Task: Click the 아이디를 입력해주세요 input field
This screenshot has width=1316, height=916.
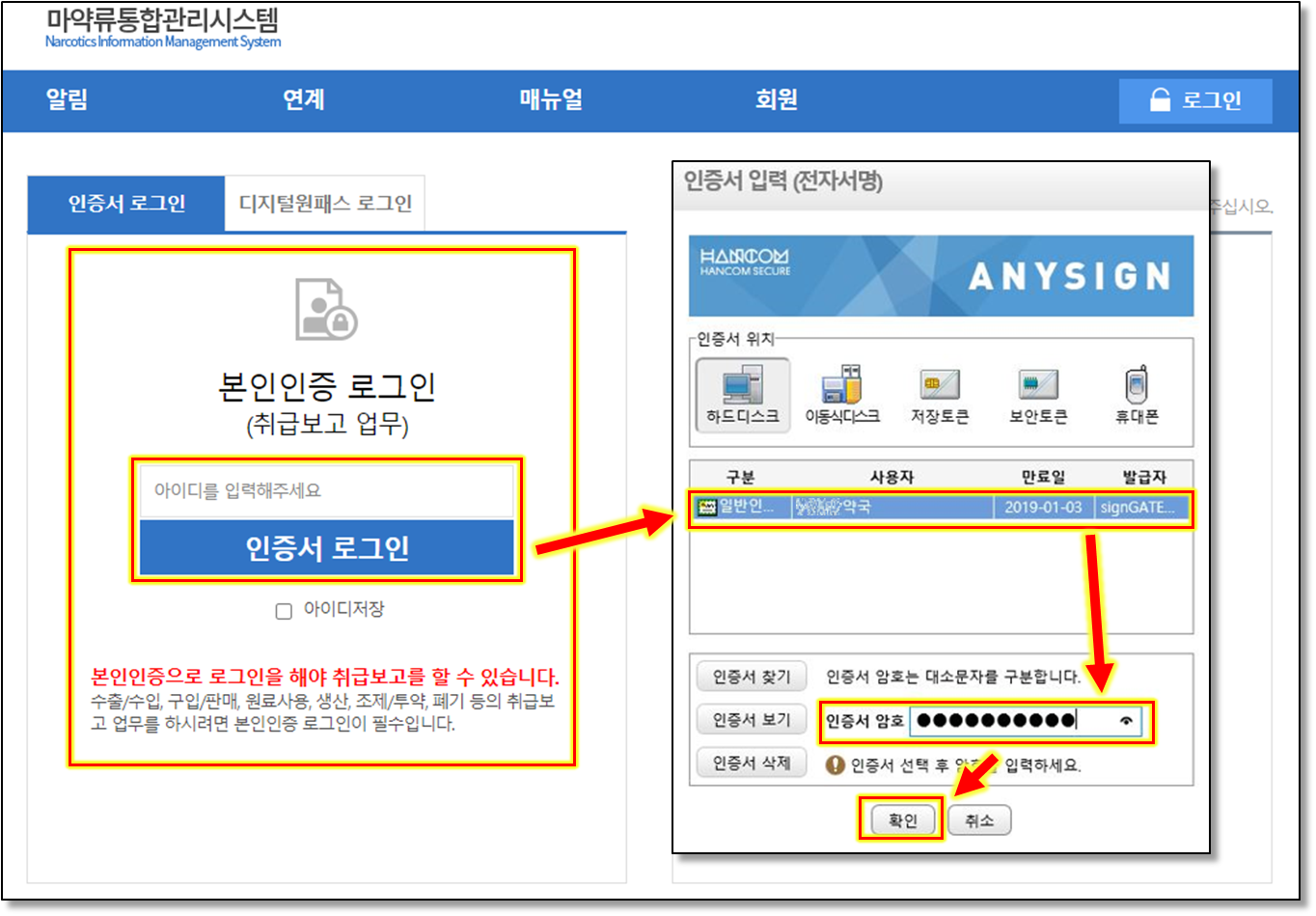Action: click(x=326, y=491)
